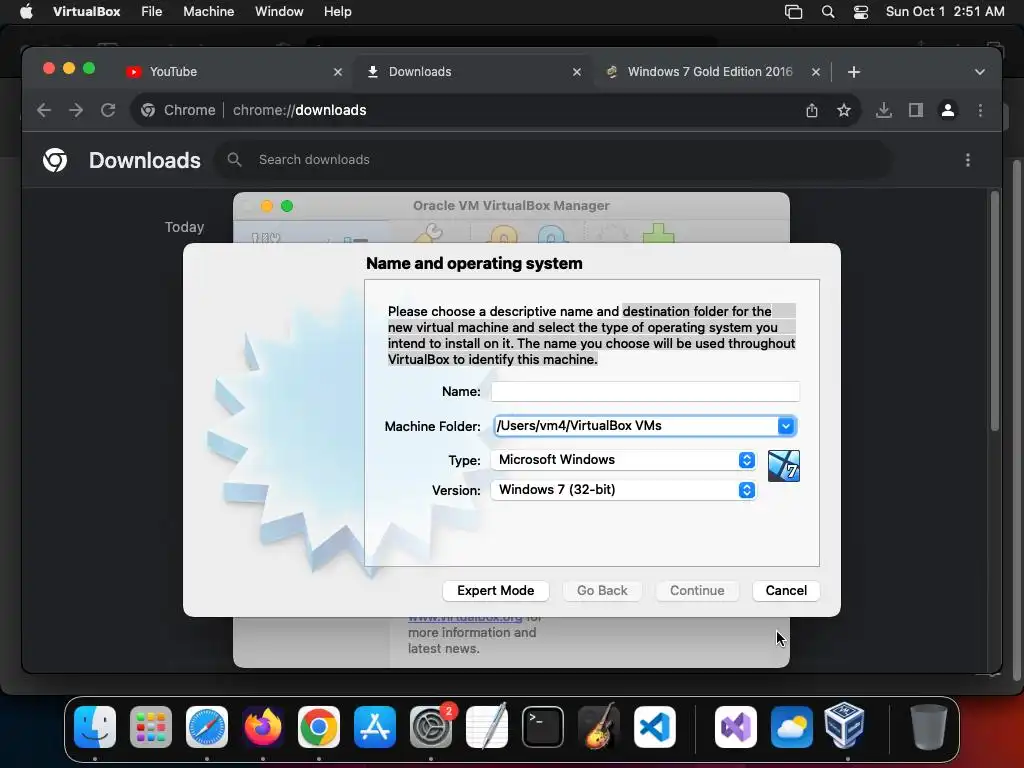Toggle Chrome side panel icon
1024x768 pixels.
click(x=916, y=110)
